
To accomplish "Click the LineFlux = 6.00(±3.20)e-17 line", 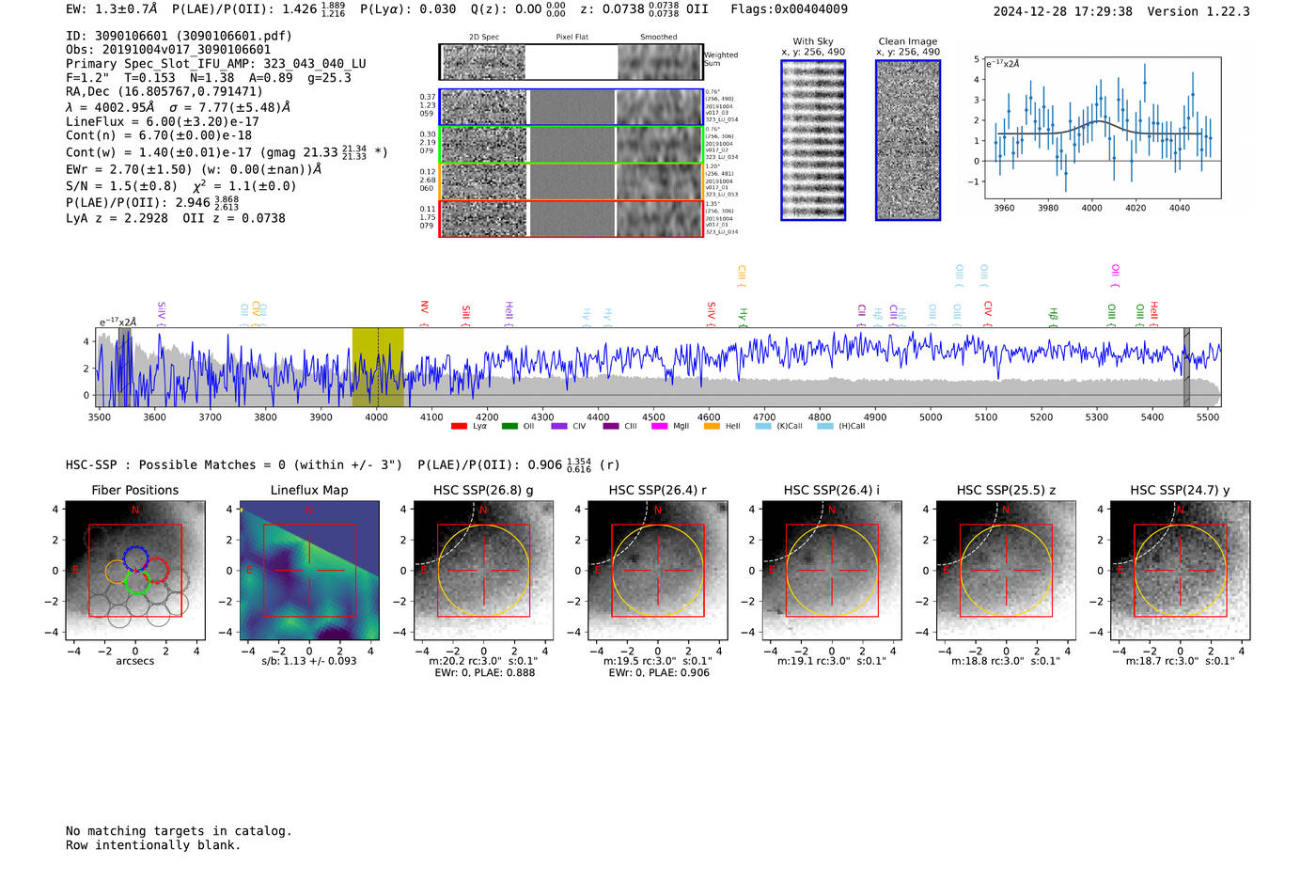I will [x=163, y=121].
